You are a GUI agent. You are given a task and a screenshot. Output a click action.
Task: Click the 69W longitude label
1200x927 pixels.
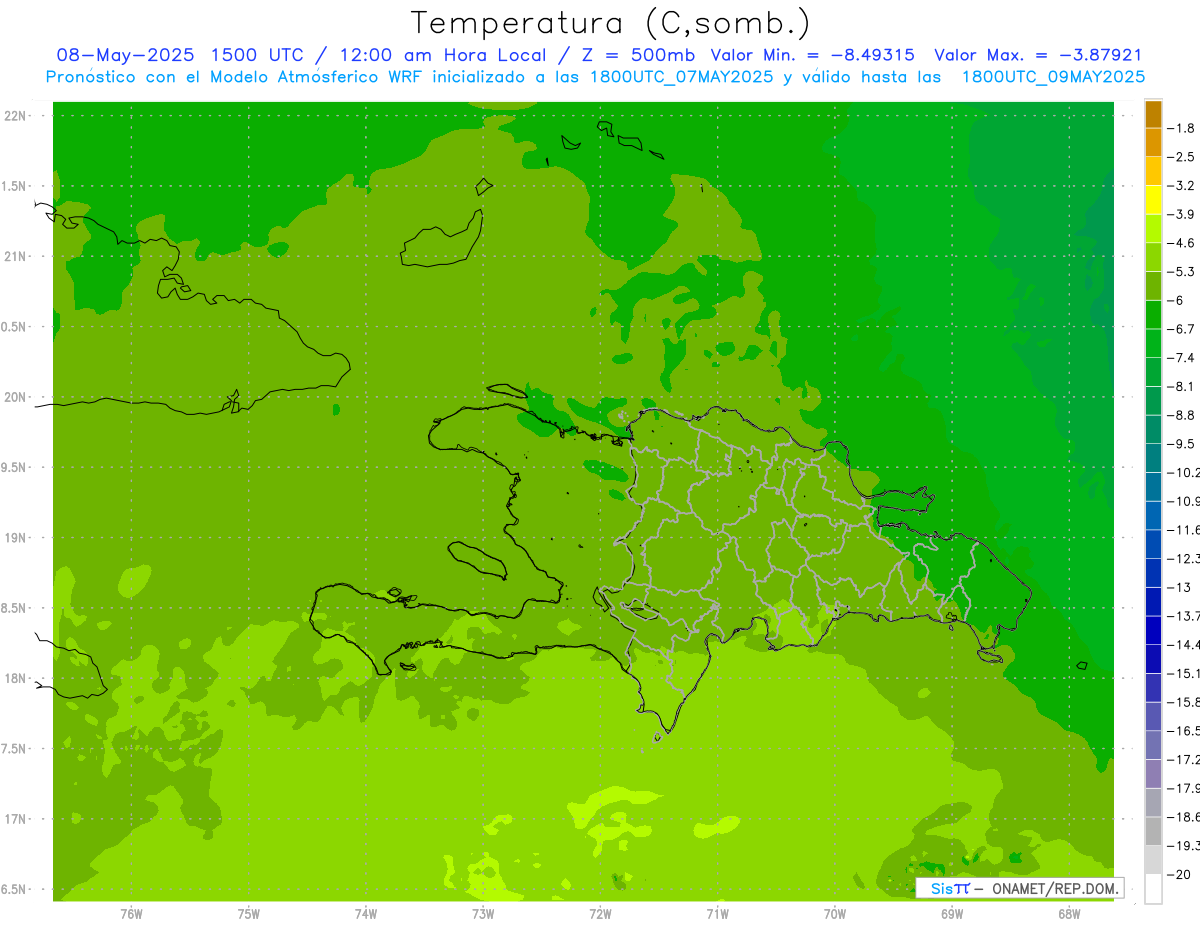point(952,913)
